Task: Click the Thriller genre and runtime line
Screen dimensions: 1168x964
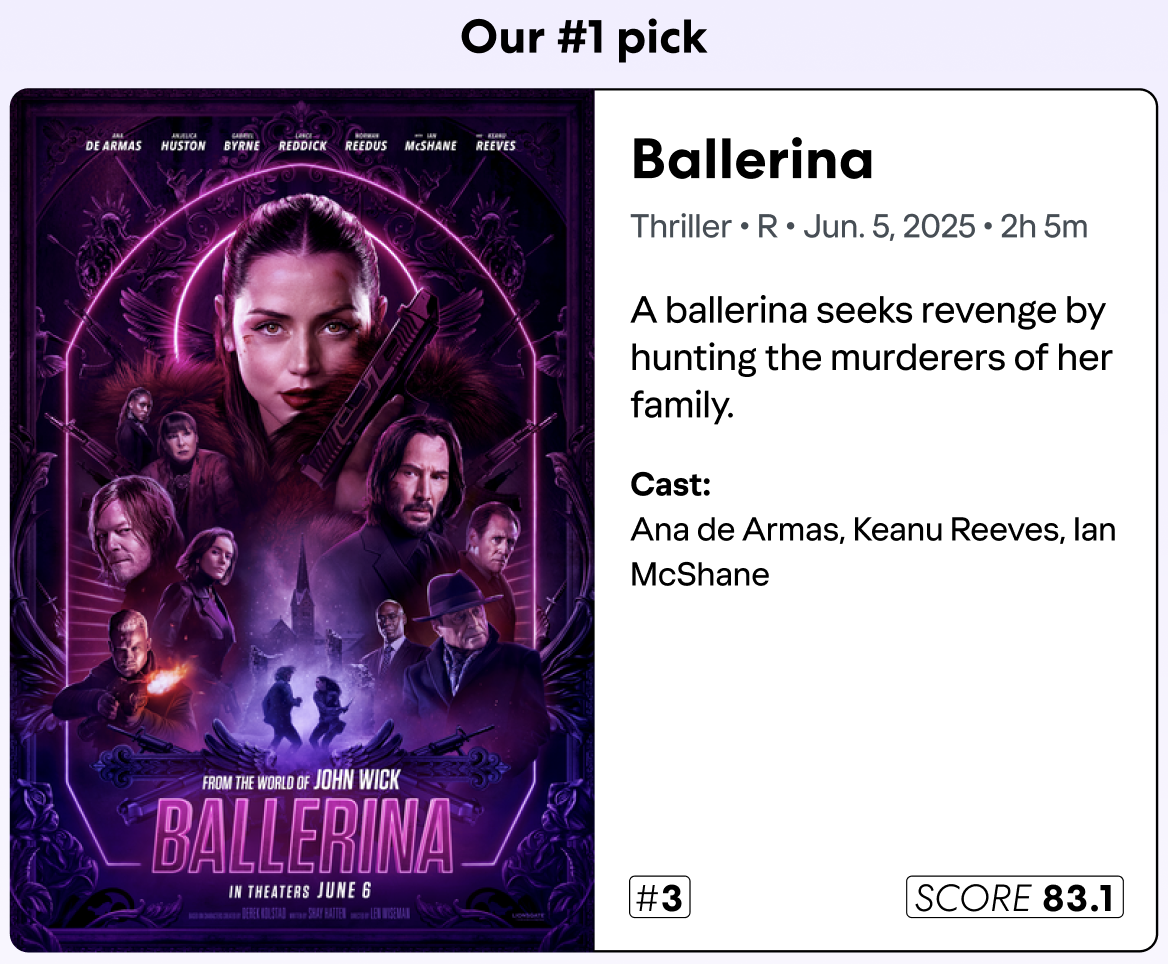Action: [x=858, y=227]
